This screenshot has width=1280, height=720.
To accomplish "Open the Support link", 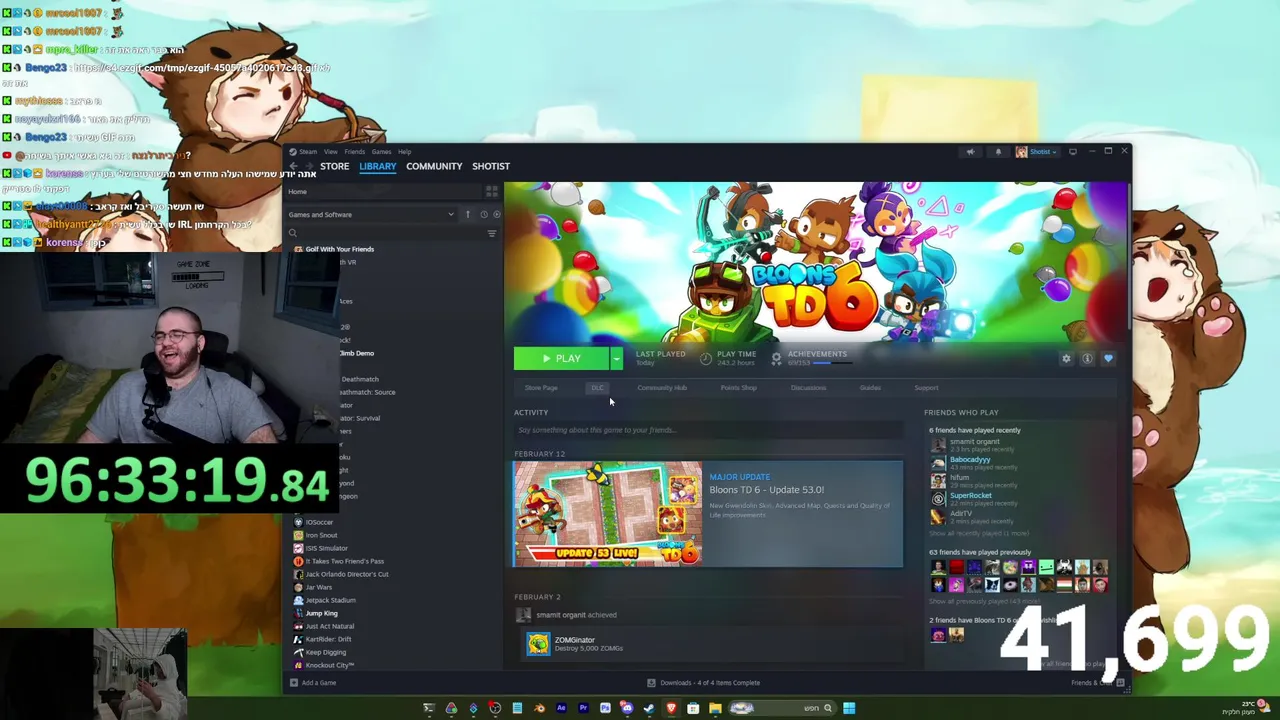I will 926,388.
